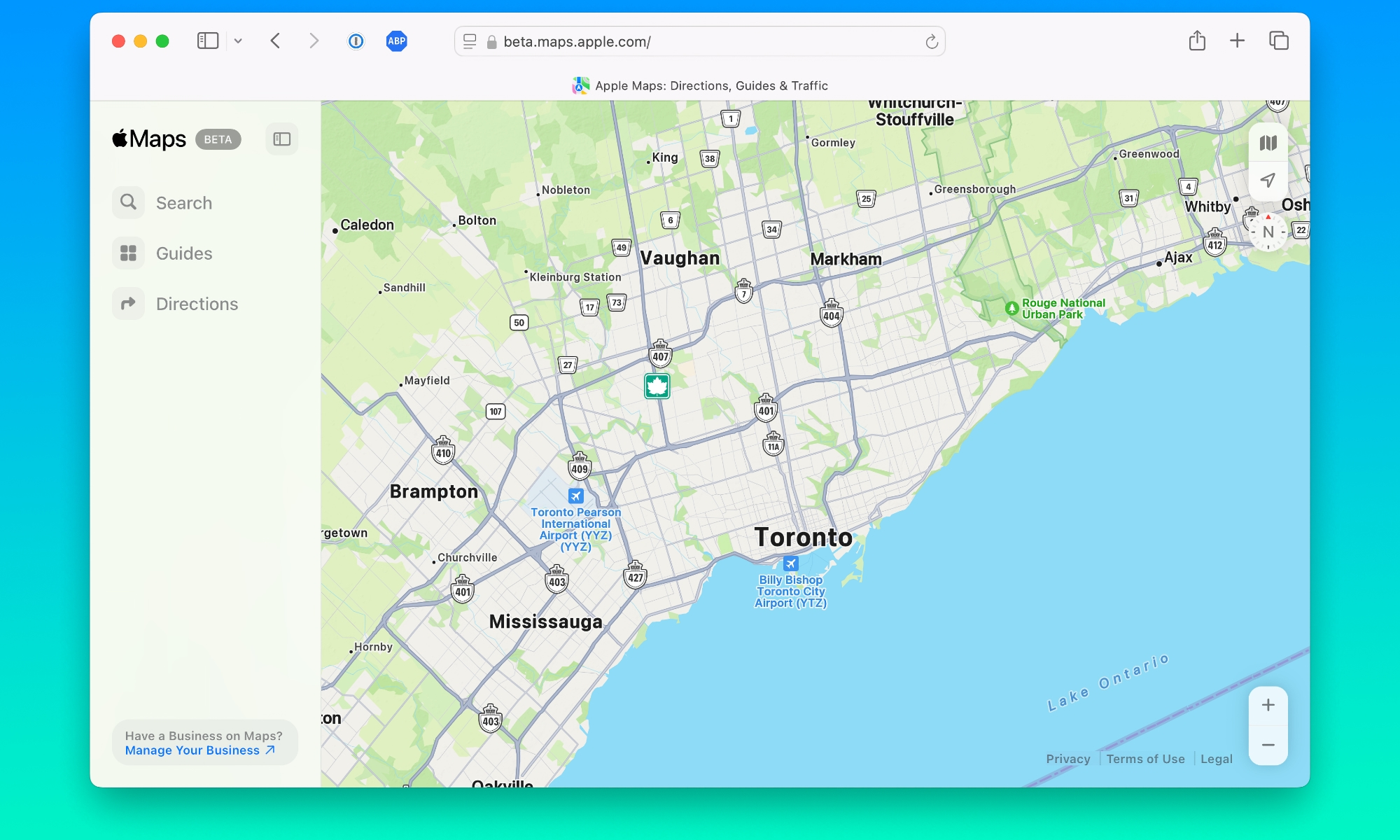Open the Privacy link

coord(1067,759)
